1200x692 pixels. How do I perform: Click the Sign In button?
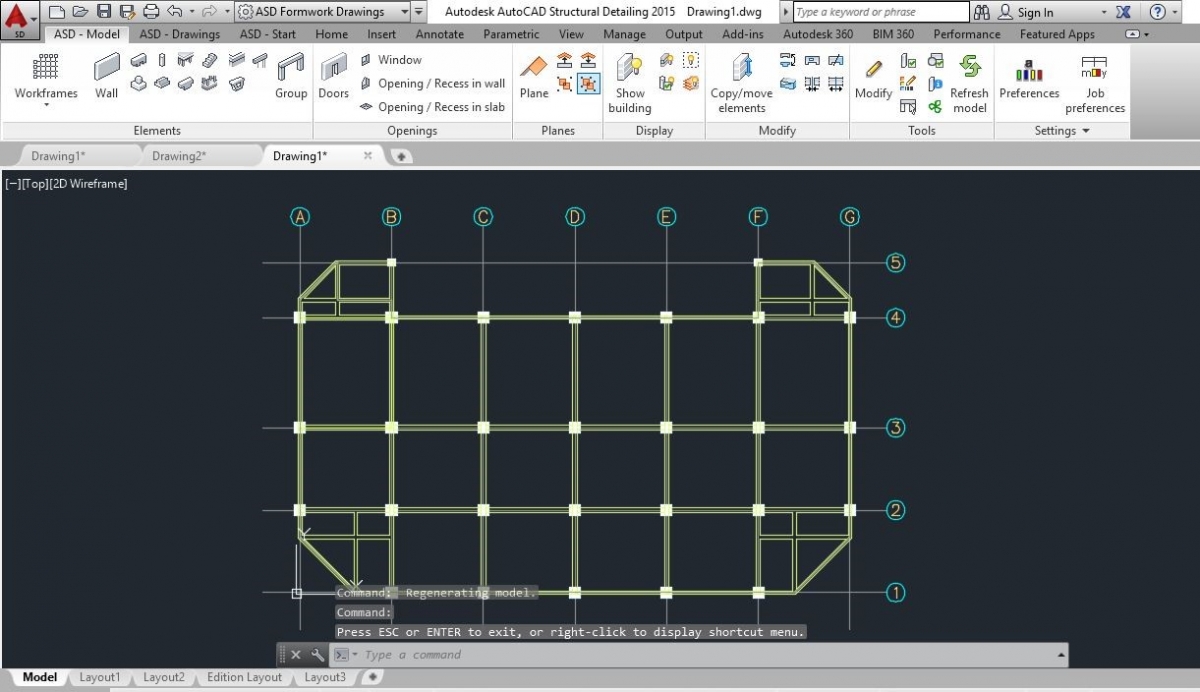tap(1035, 12)
